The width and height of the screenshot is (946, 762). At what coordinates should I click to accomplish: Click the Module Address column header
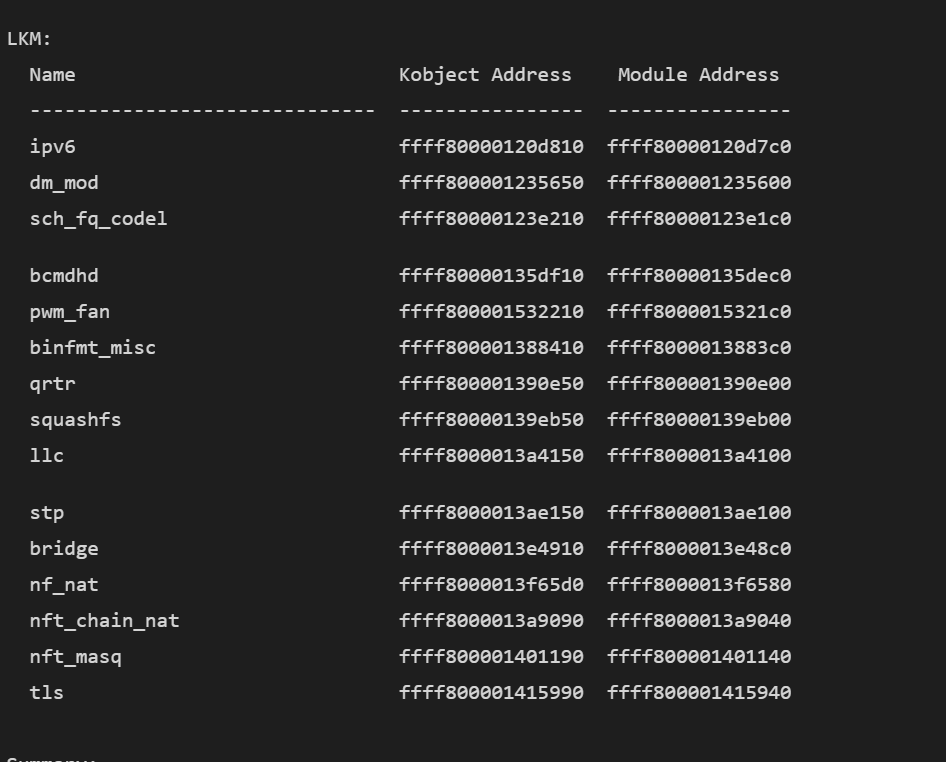point(698,75)
